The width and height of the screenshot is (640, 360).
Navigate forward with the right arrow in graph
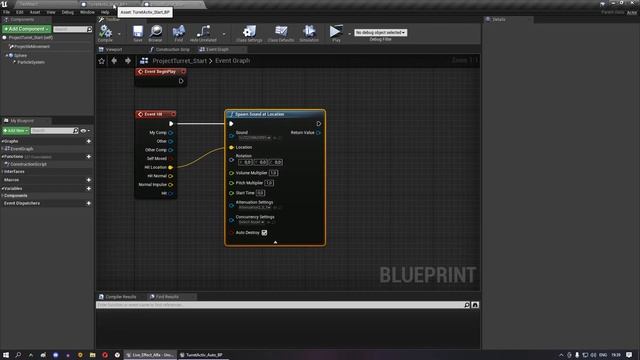128,61
